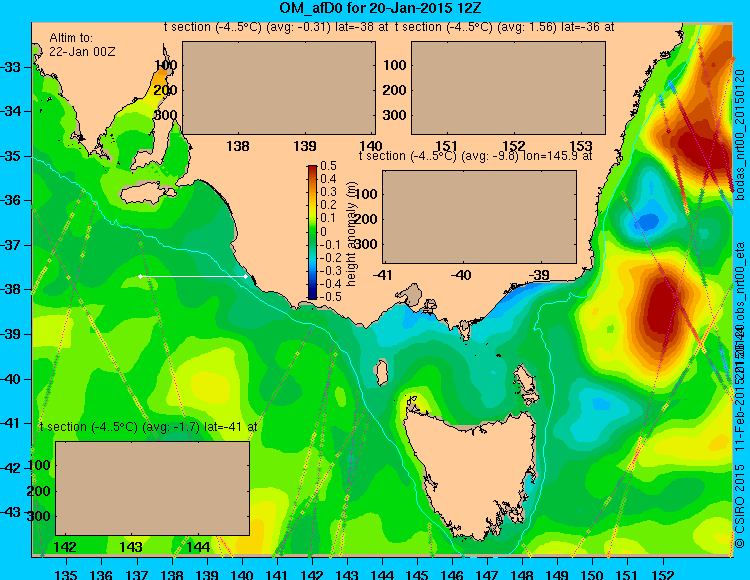750x580 pixels.
Task: Click the -0.5 tick label on the colorbar
Action: tap(329, 296)
